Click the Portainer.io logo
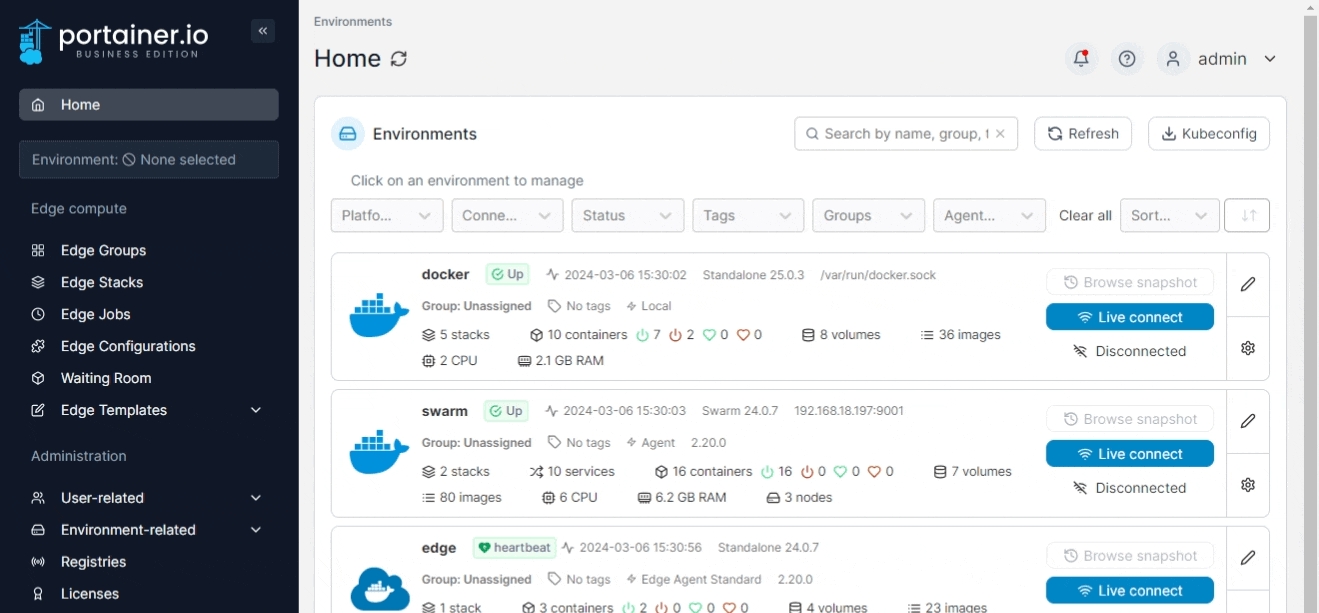Viewport: 1319px width, 613px height. tap(114, 41)
